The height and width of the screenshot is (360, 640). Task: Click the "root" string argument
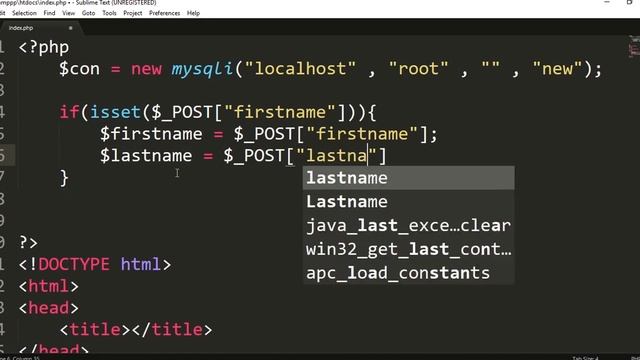click(x=418, y=69)
